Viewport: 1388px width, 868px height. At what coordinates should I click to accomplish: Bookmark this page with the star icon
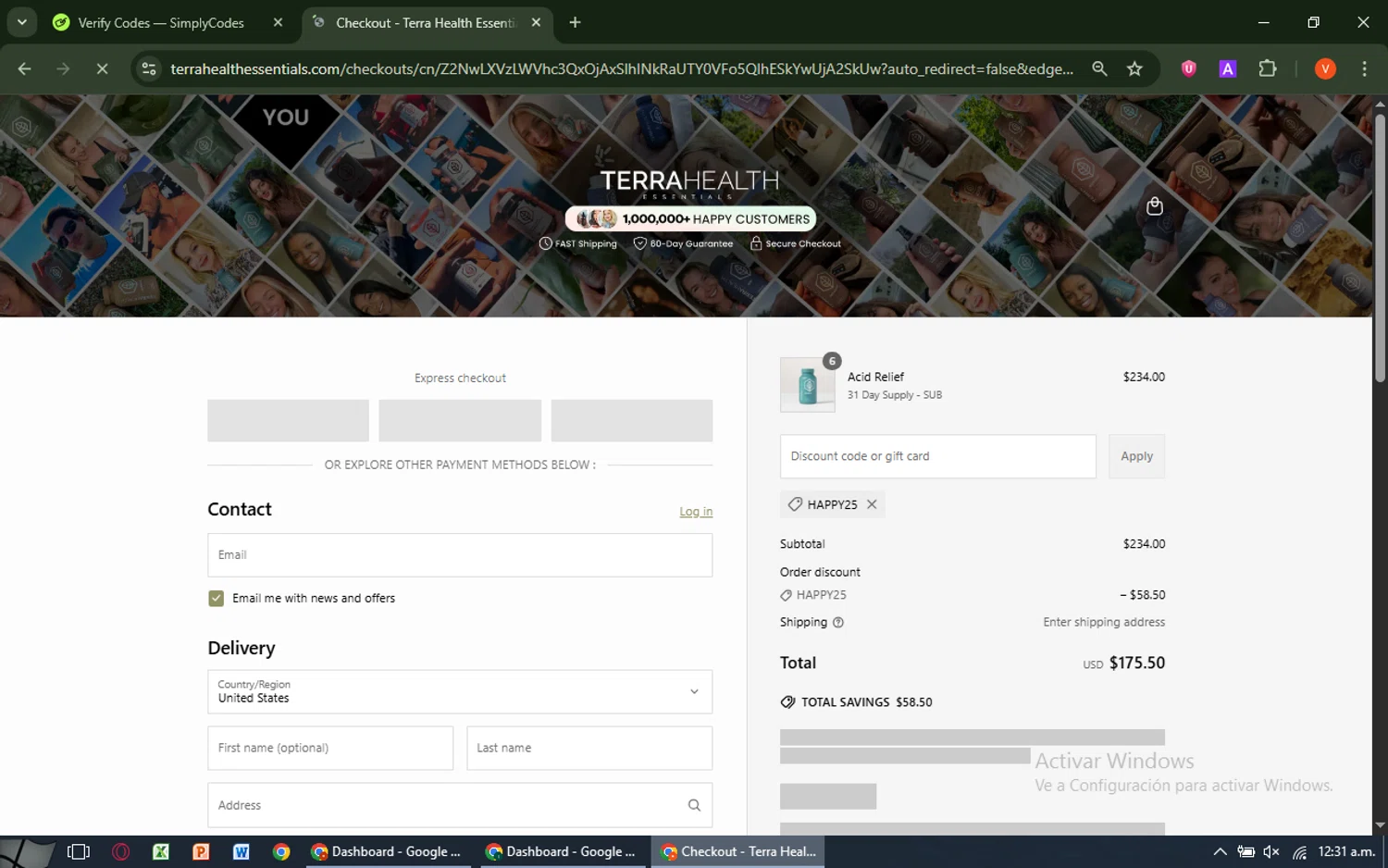coord(1134,68)
